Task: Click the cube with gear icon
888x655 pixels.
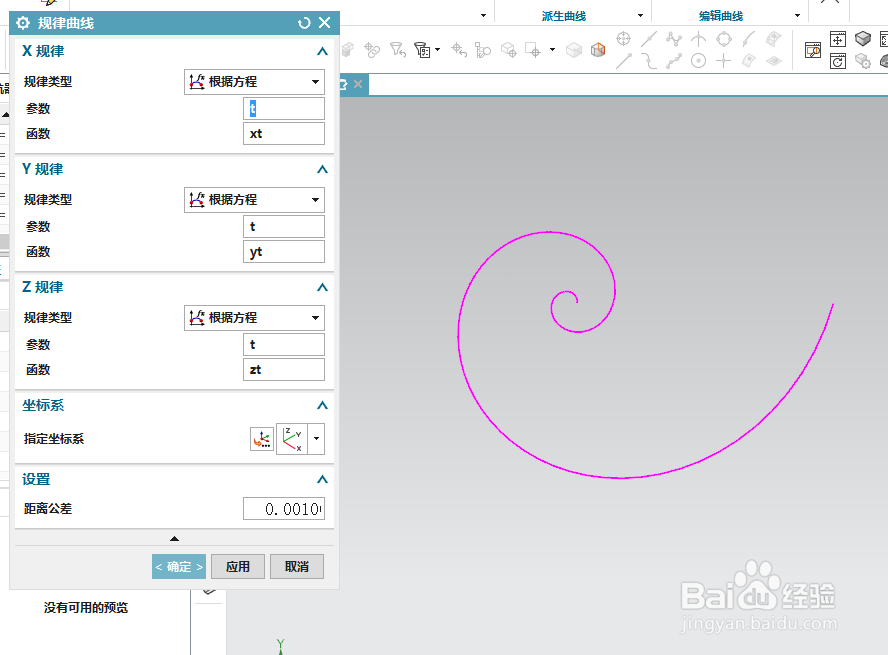Action: point(863,61)
